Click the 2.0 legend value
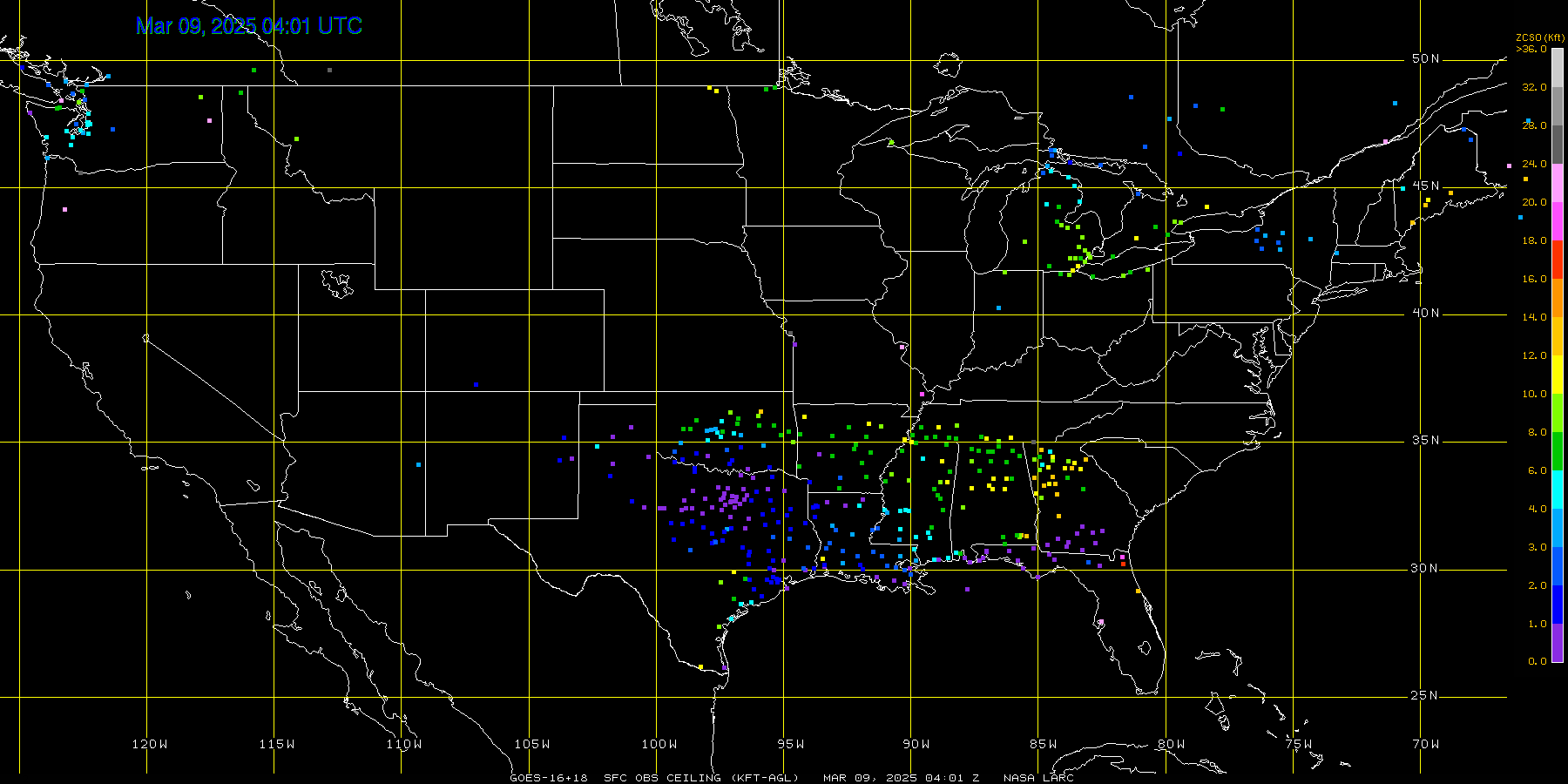 [1537, 585]
